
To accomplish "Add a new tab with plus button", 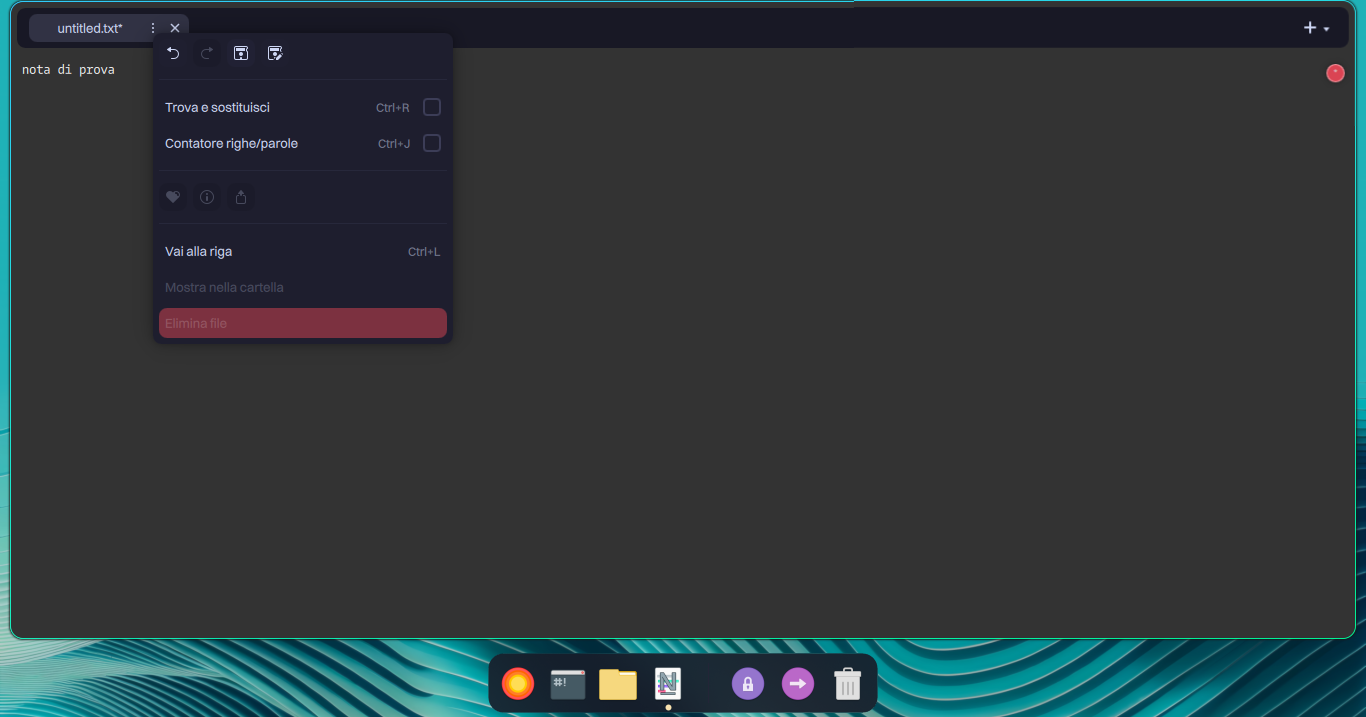I will [x=1309, y=28].
